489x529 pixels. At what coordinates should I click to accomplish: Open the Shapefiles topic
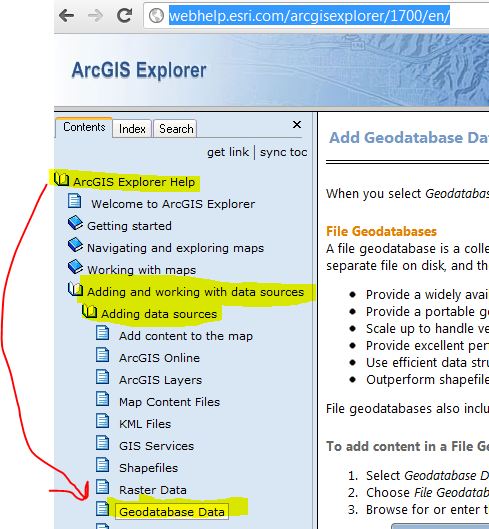[x=148, y=468]
